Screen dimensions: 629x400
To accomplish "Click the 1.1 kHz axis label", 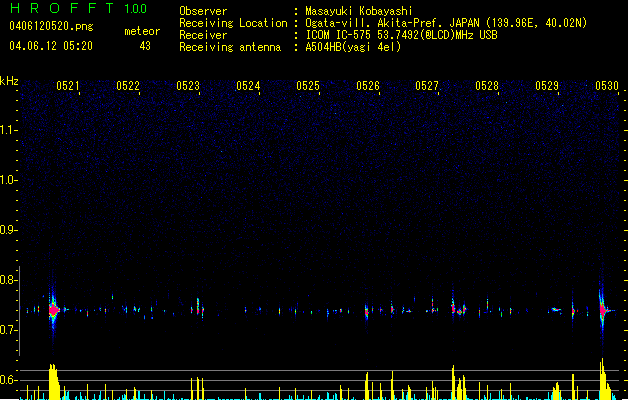I will 9,130.
